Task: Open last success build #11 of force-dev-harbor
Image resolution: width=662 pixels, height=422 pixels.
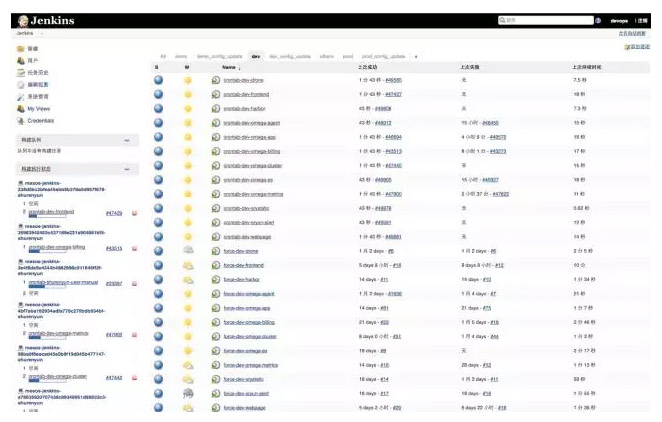Action: [384, 280]
